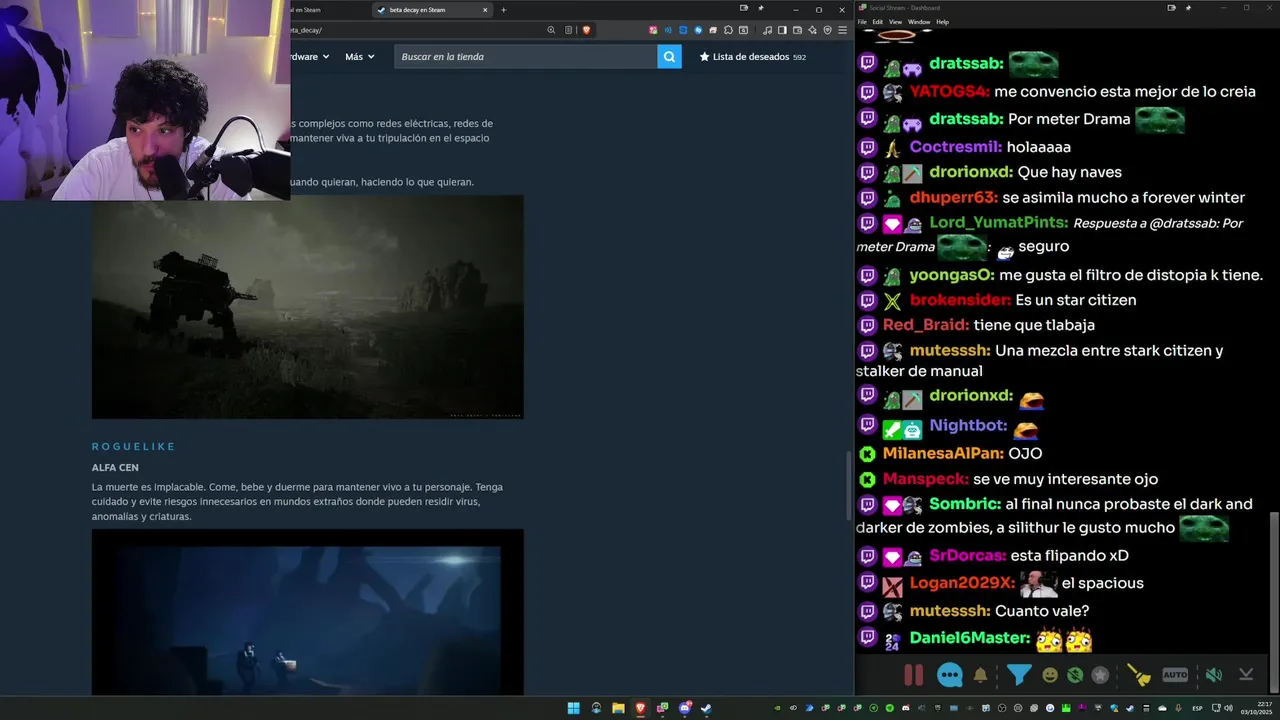The image size is (1280, 720).
Task: Click the notification bell icon in Social Stream
Action: click(x=980, y=675)
